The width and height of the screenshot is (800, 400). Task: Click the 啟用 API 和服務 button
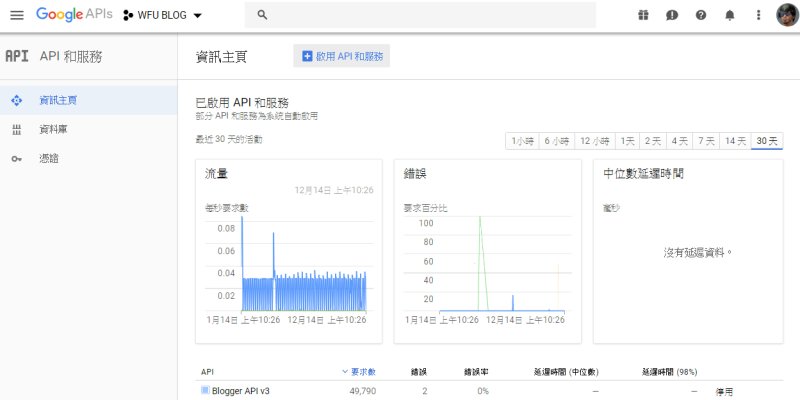coord(342,56)
